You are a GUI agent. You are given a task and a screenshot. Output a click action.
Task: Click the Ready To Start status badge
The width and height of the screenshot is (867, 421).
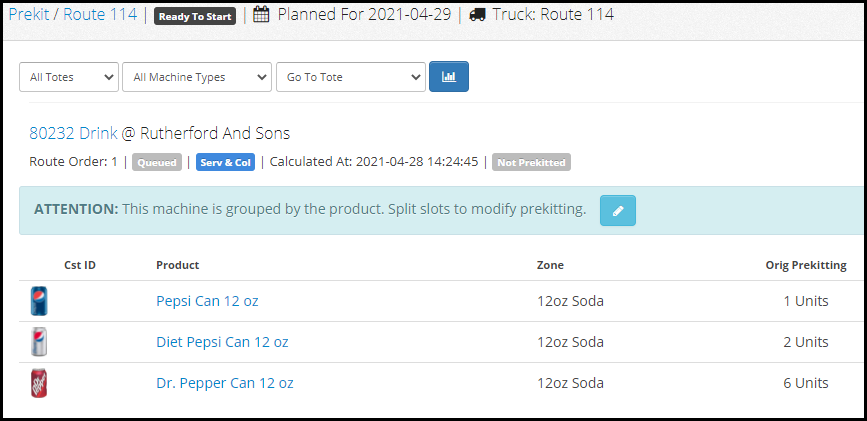[195, 16]
